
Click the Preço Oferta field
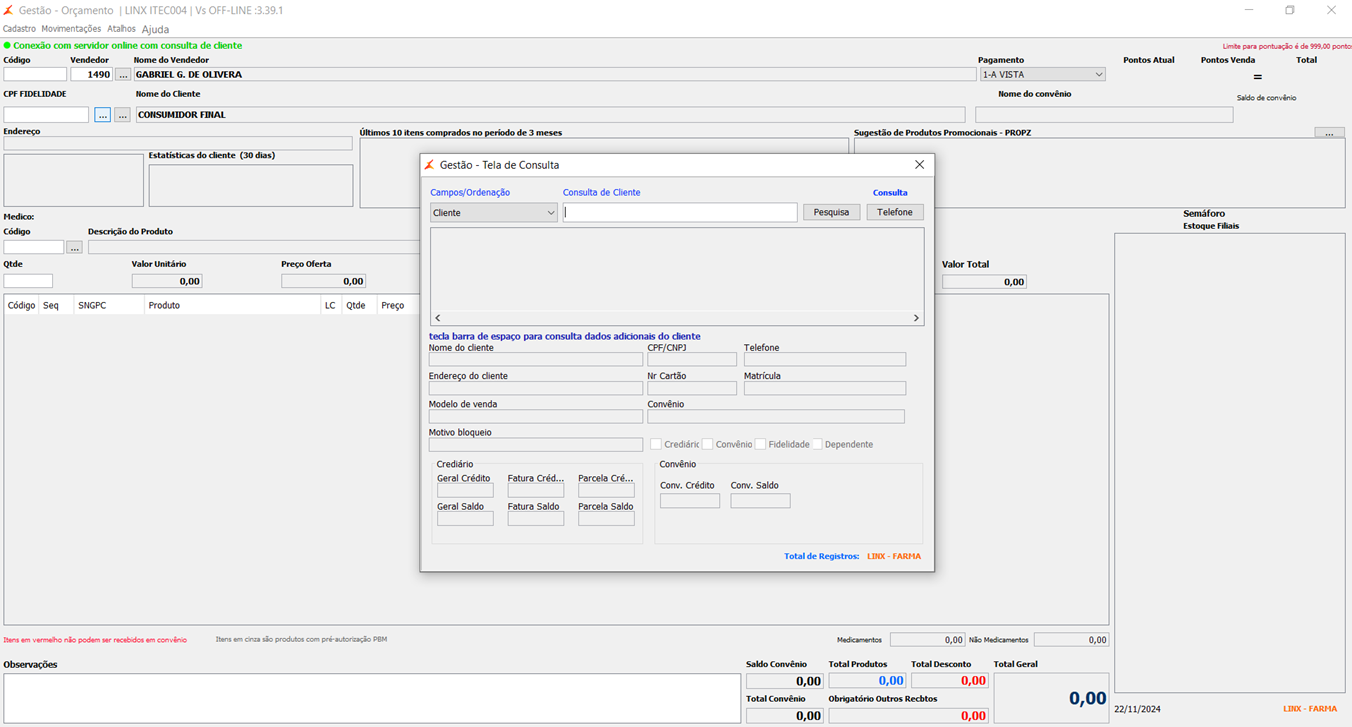point(323,281)
